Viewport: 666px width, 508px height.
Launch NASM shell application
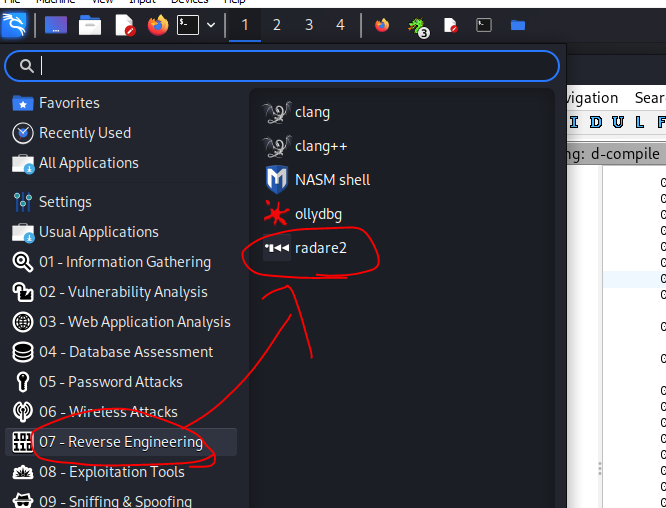(x=316, y=180)
